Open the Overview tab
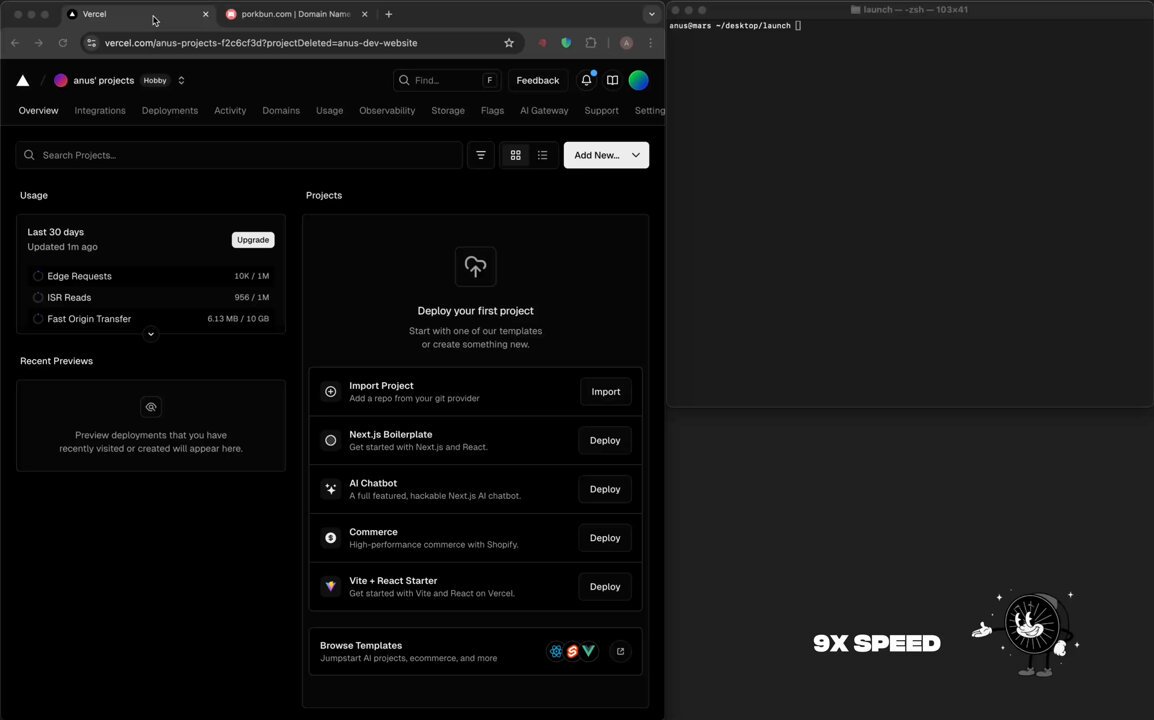This screenshot has width=1154, height=720. click(x=38, y=110)
